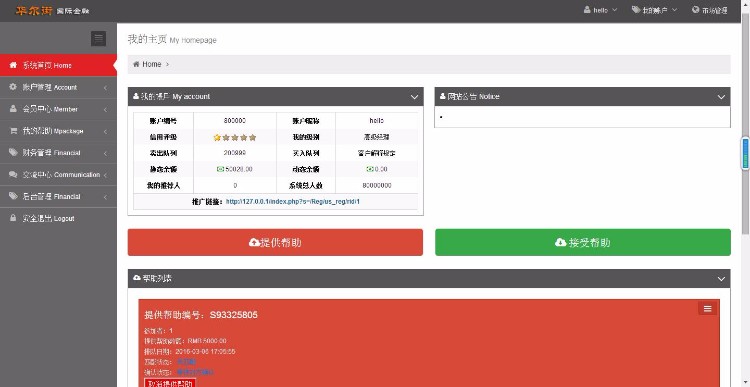Expand the Member menu chevron
Image resolution: width=750 pixels, height=387 pixels.
[x=105, y=110]
